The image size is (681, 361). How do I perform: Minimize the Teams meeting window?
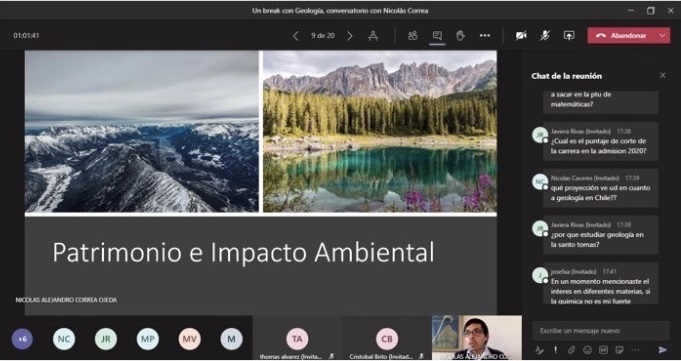[631, 11]
